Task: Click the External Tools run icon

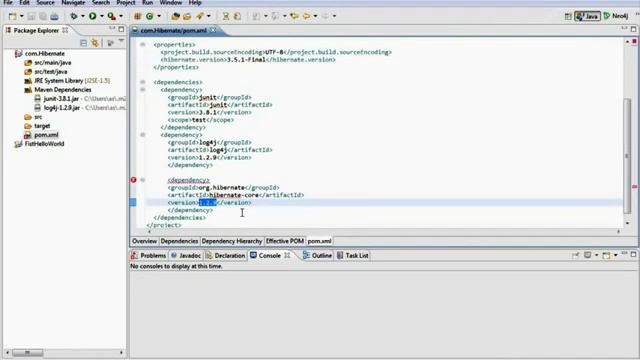Action: pos(111,16)
